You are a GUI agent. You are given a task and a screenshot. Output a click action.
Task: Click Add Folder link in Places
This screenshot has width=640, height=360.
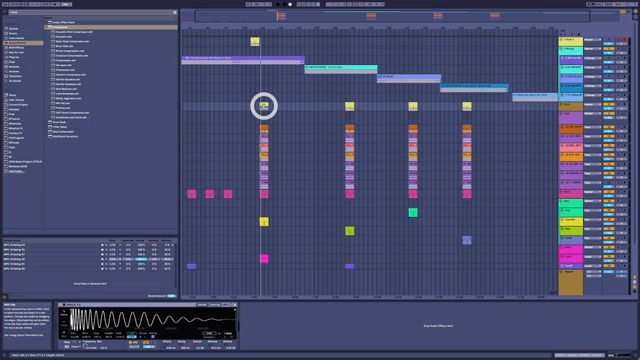coord(16,171)
